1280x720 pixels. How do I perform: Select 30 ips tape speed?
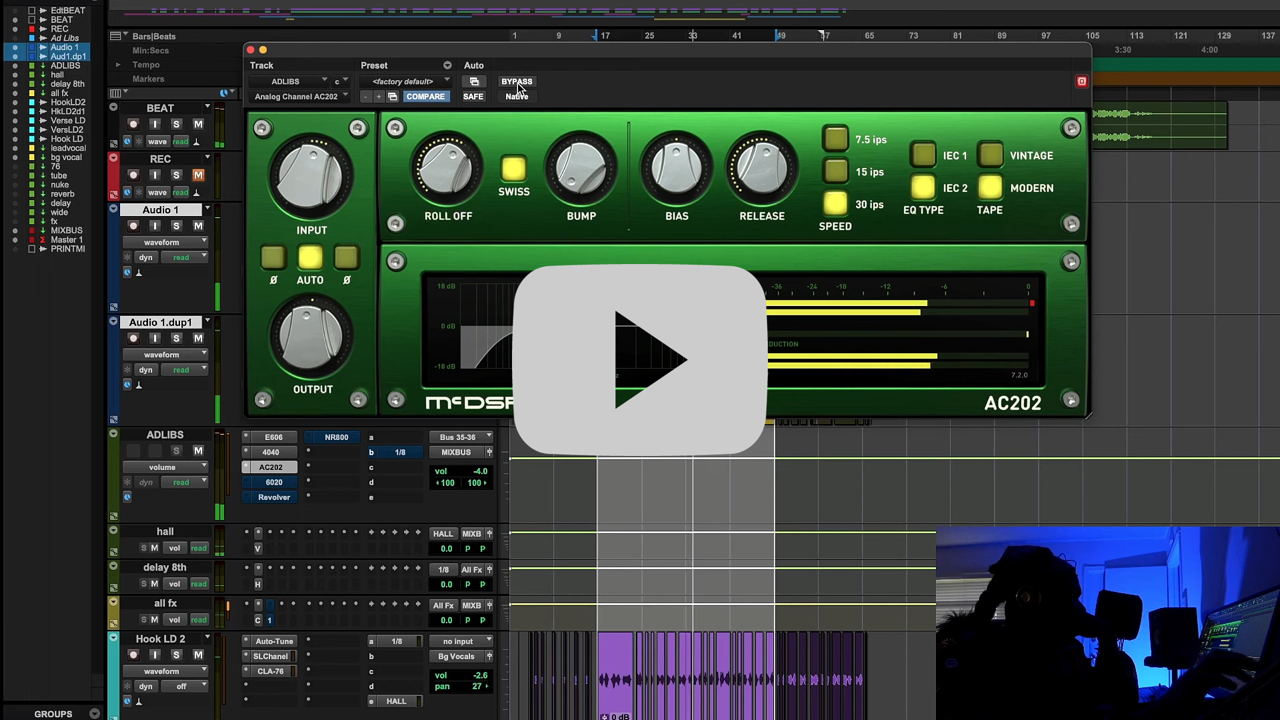(x=835, y=204)
